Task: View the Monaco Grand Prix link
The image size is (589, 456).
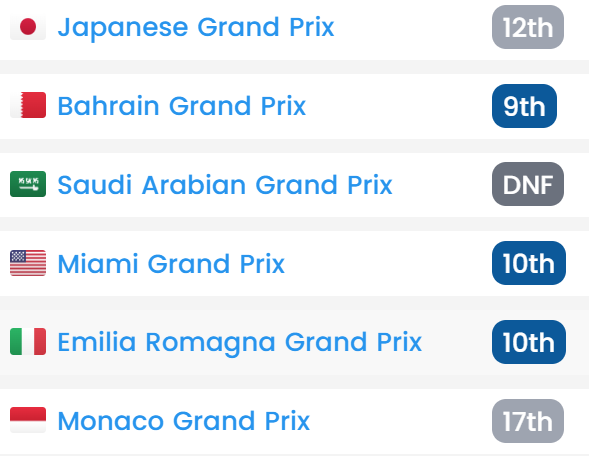Action: click(x=183, y=421)
